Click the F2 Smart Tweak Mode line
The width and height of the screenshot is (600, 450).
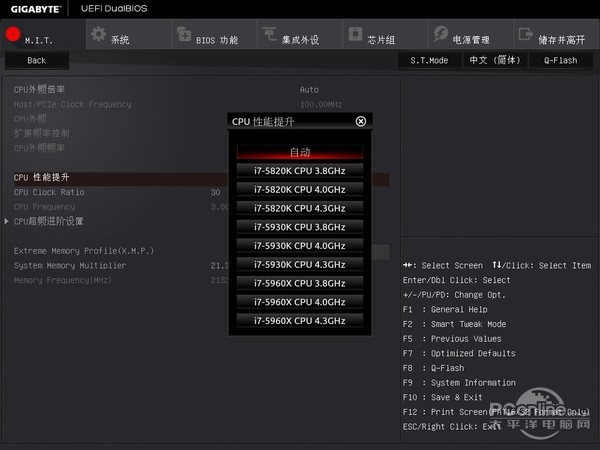click(454, 324)
